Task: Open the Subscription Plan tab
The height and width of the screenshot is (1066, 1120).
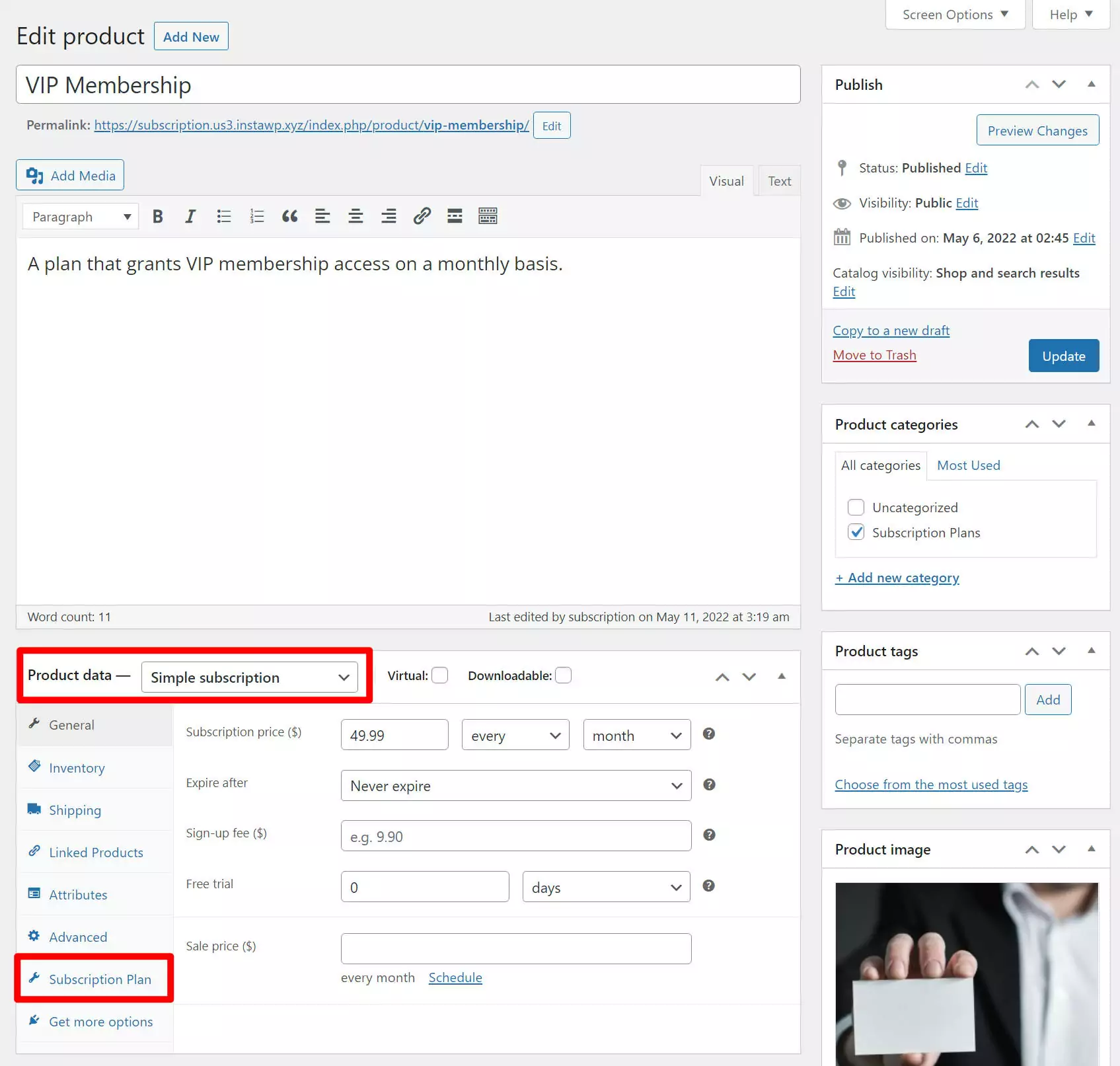Action: point(100,979)
